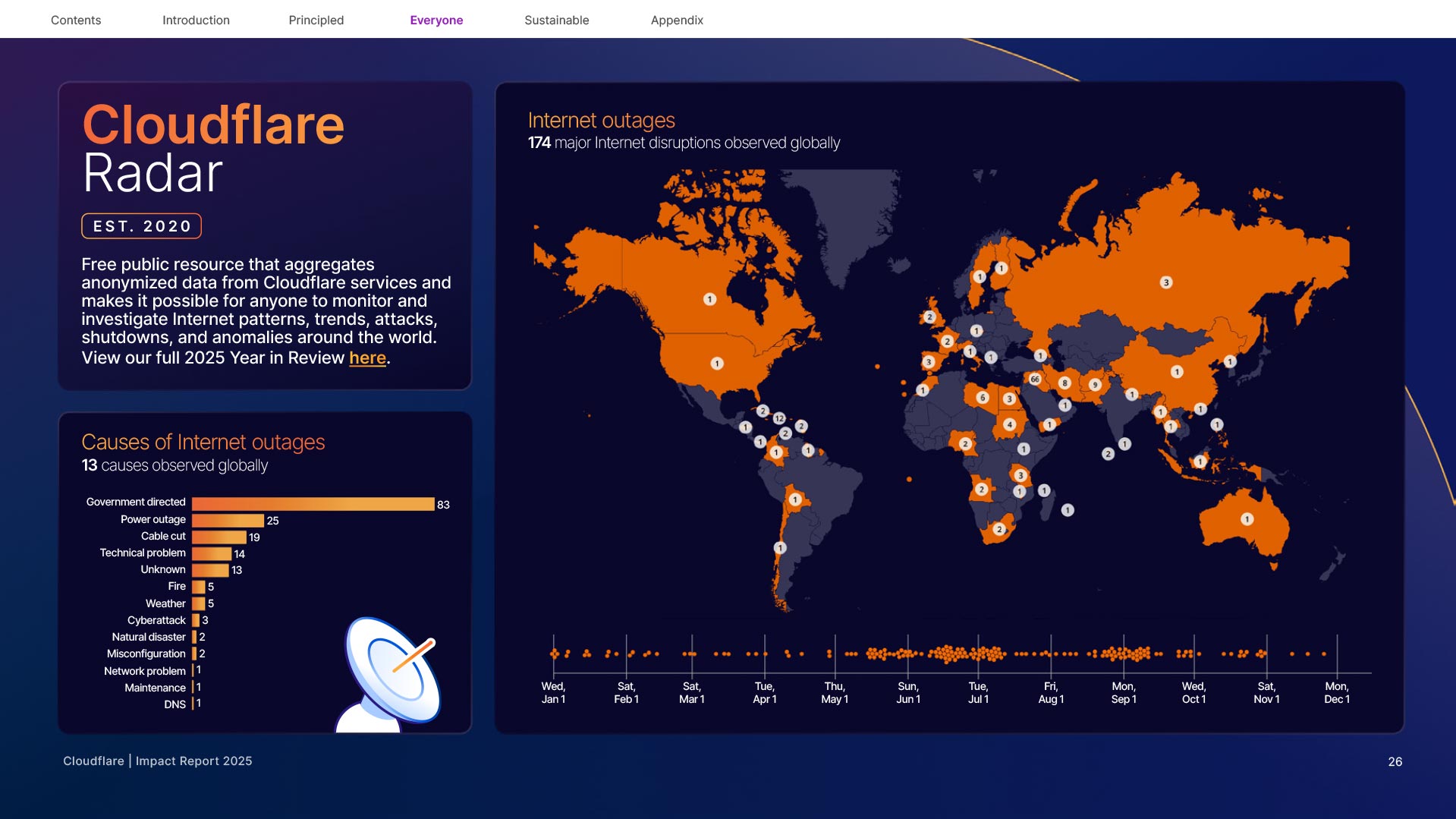The height and width of the screenshot is (819, 1456).
Task: Click the 'Sat, Feb 1' timeline label
Action: click(626, 692)
